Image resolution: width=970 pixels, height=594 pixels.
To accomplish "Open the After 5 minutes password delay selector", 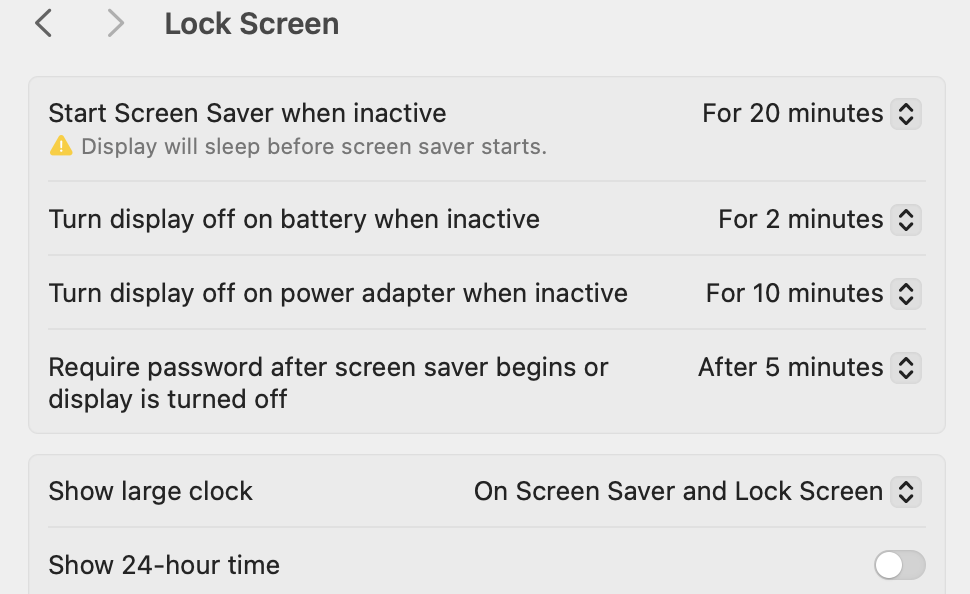I will 790,367.
